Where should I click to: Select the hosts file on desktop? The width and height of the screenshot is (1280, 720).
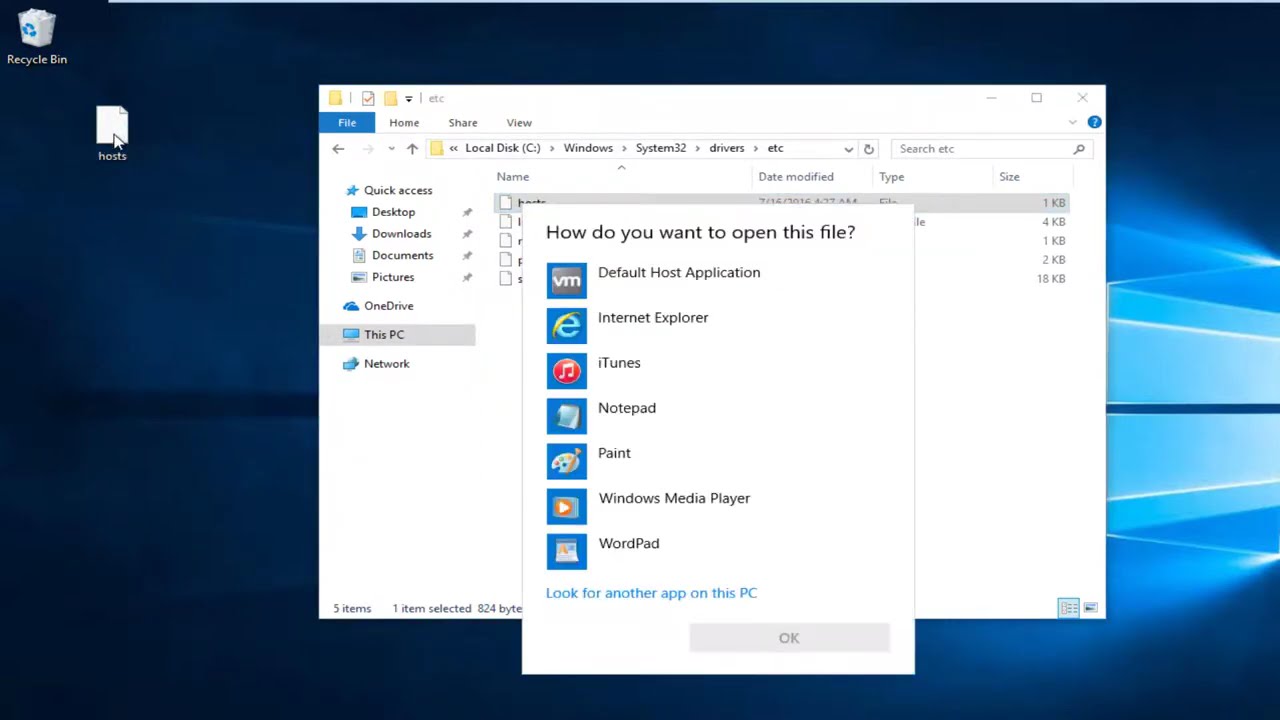(x=112, y=134)
